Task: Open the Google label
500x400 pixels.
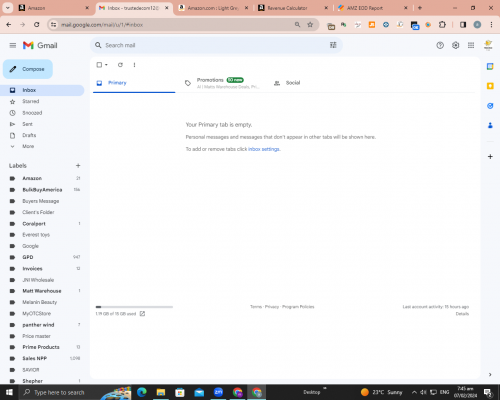Action: tap(30, 246)
